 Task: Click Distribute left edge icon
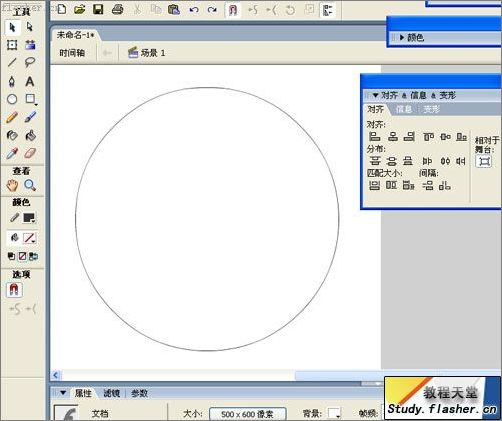tap(427, 161)
